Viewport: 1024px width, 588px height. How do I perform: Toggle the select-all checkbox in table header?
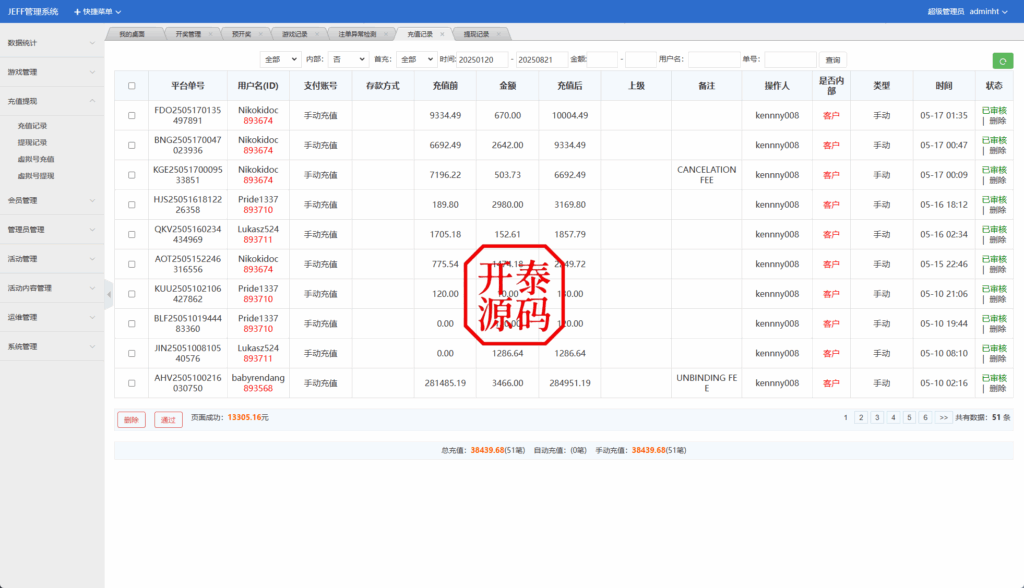tap(131, 85)
